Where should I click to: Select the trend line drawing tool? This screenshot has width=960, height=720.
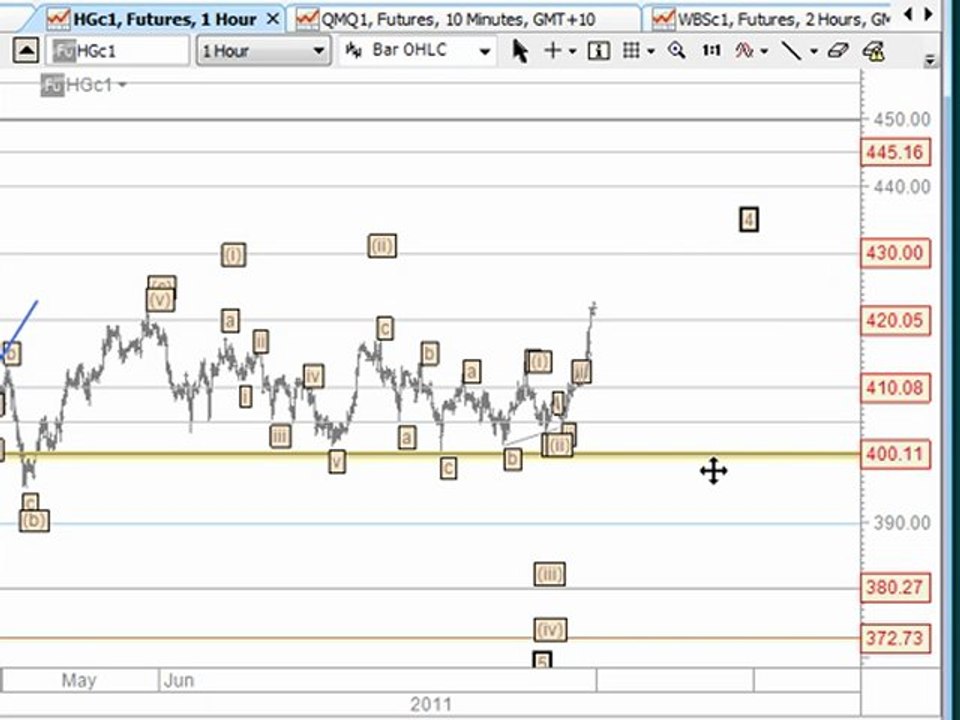(x=792, y=51)
